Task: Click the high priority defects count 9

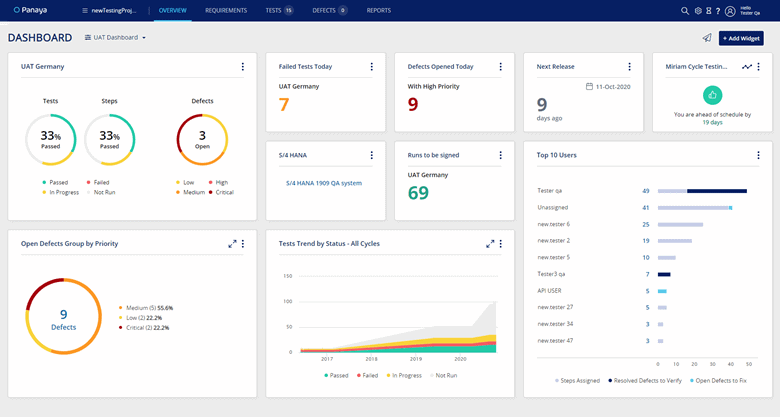Action: 413,104
